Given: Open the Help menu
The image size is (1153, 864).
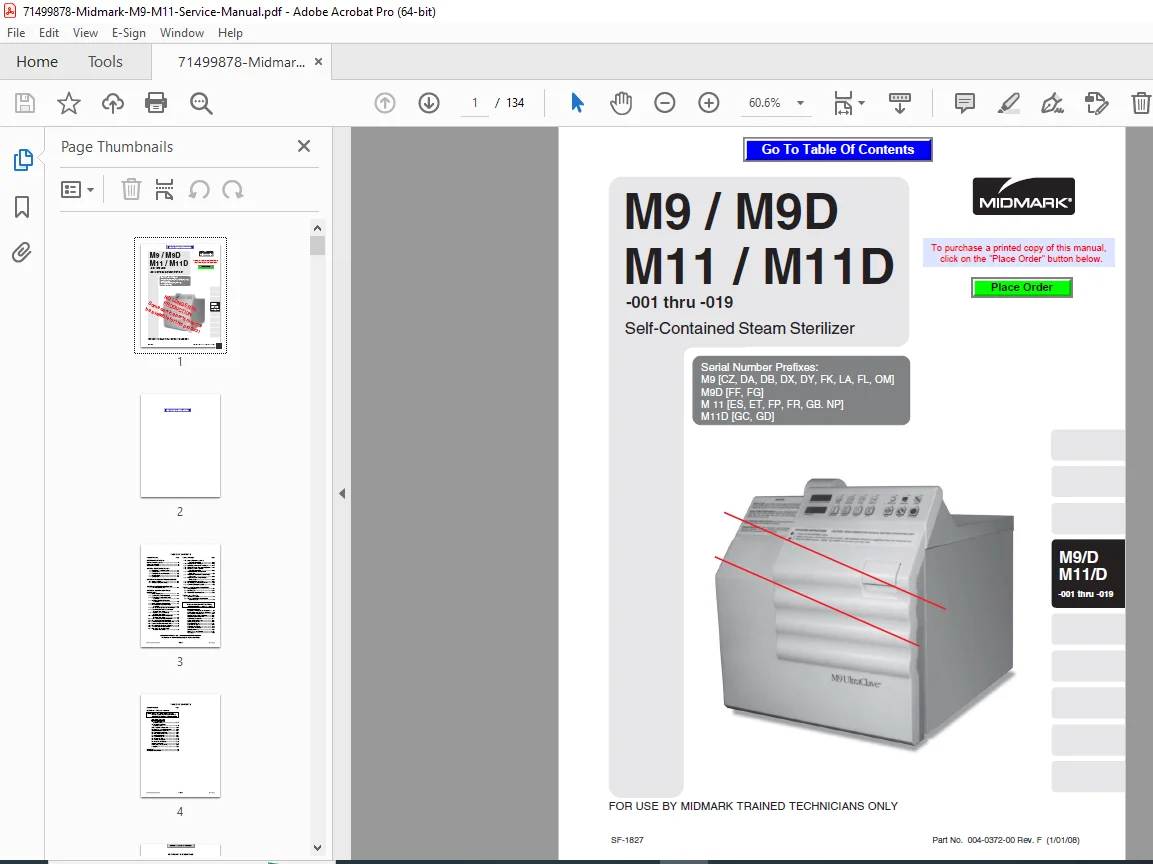Looking at the screenshot, I should click(230, 33).
